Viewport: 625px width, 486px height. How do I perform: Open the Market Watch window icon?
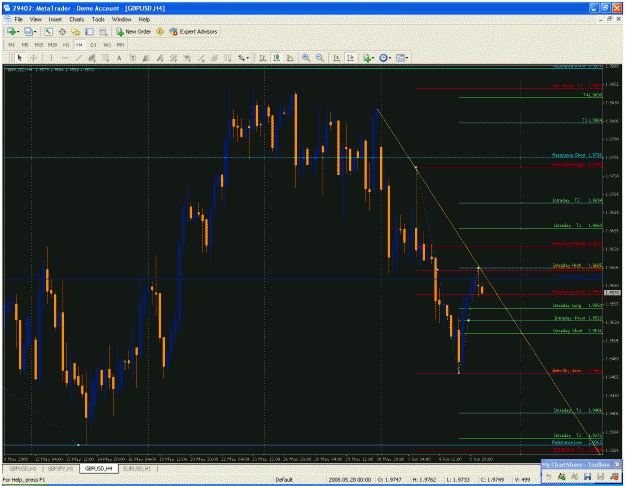pos(48,31)
